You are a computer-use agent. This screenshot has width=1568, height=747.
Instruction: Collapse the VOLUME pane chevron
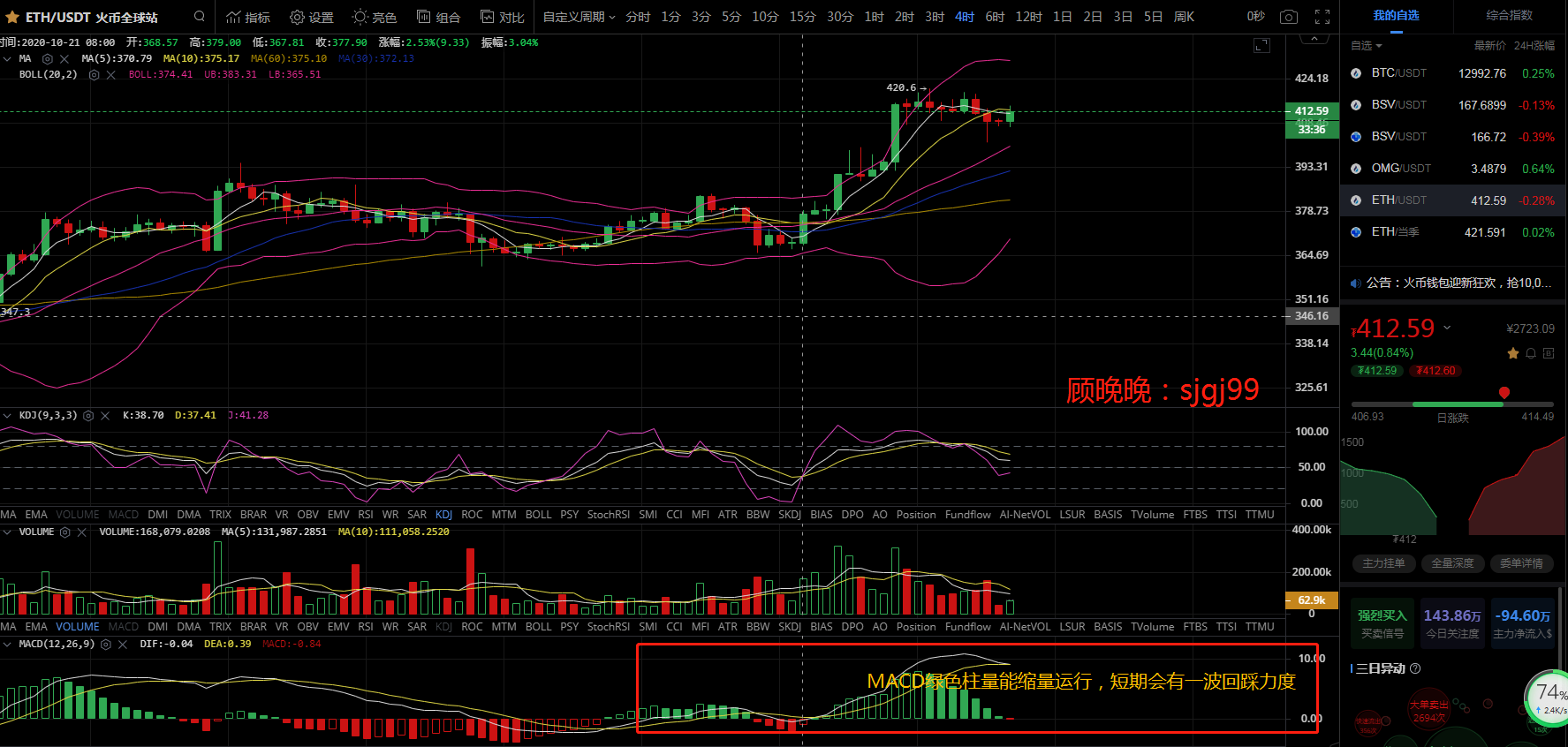coord(7,532)
